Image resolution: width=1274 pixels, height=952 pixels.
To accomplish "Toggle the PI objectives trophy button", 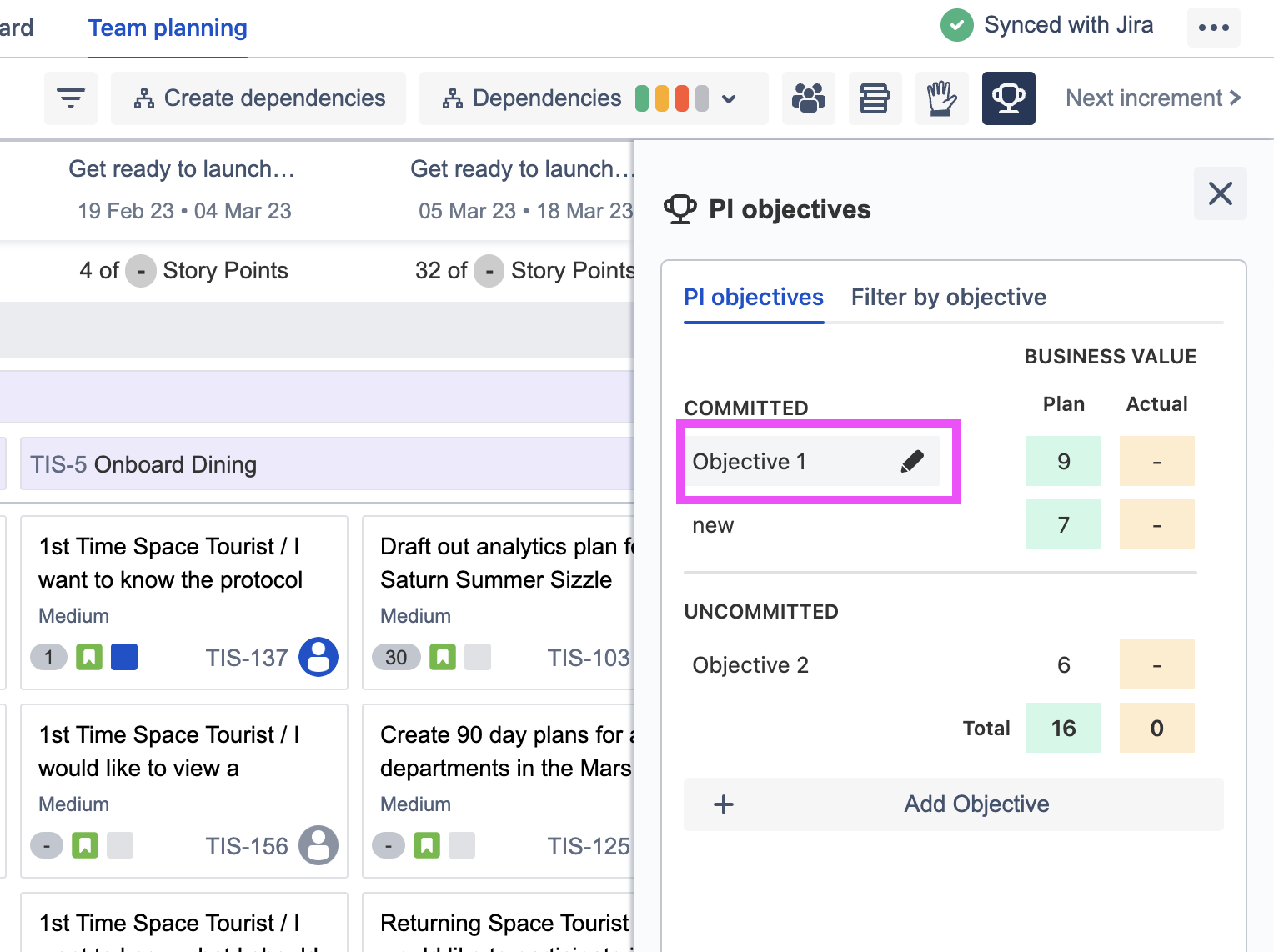I will pos(1008,98).
